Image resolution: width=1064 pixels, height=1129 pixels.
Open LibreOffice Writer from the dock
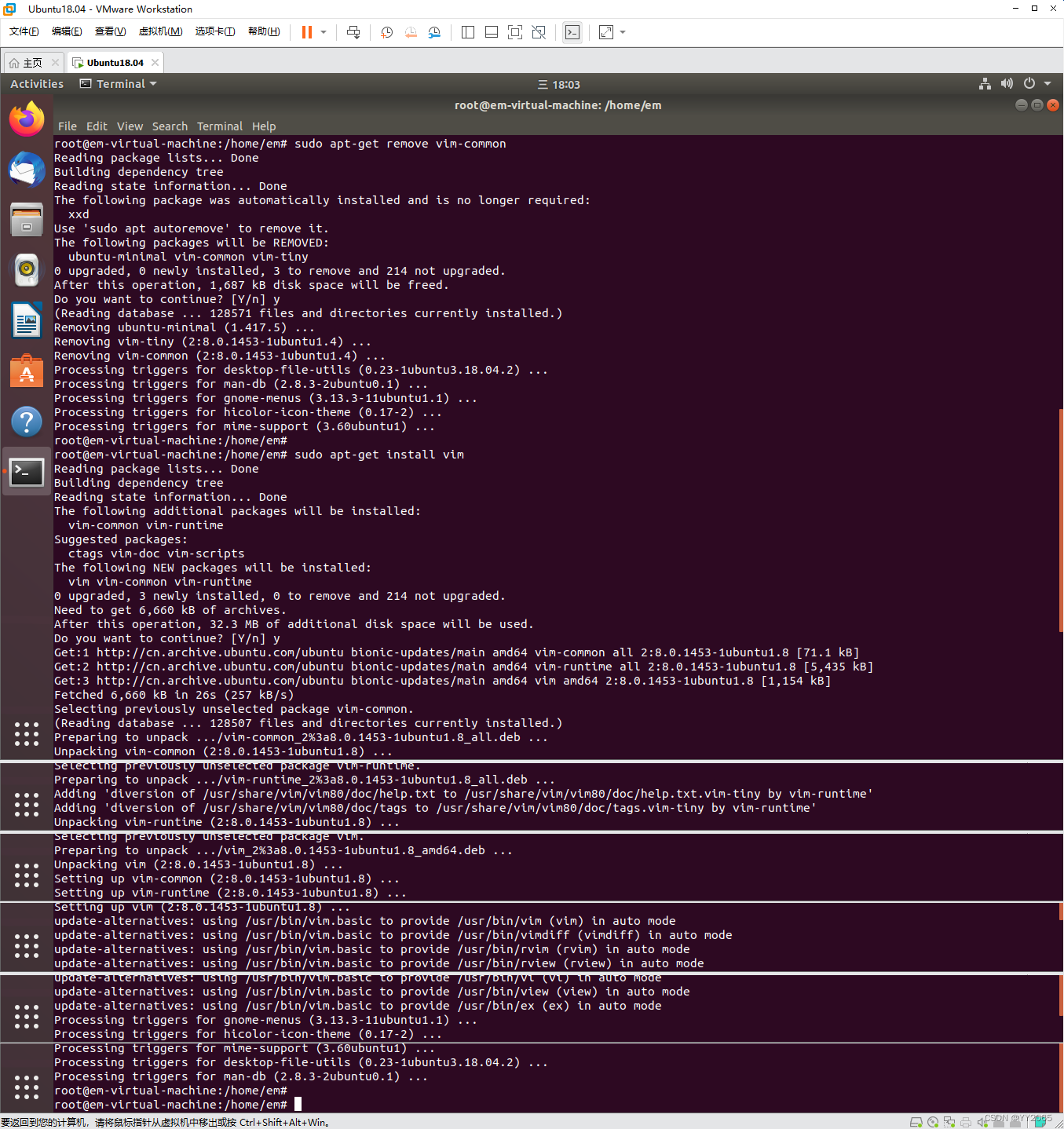click(27, 320)
